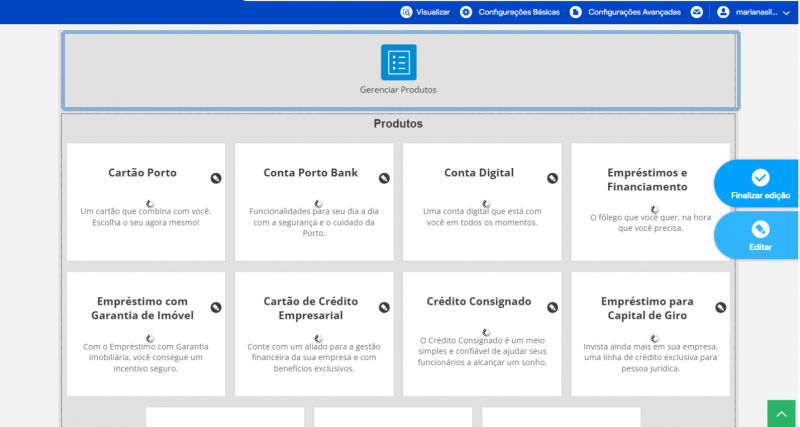The height and width of the screenshot is (427, 800).
Task: Click the Produtos section heading
Action: (x=398, y=123)
